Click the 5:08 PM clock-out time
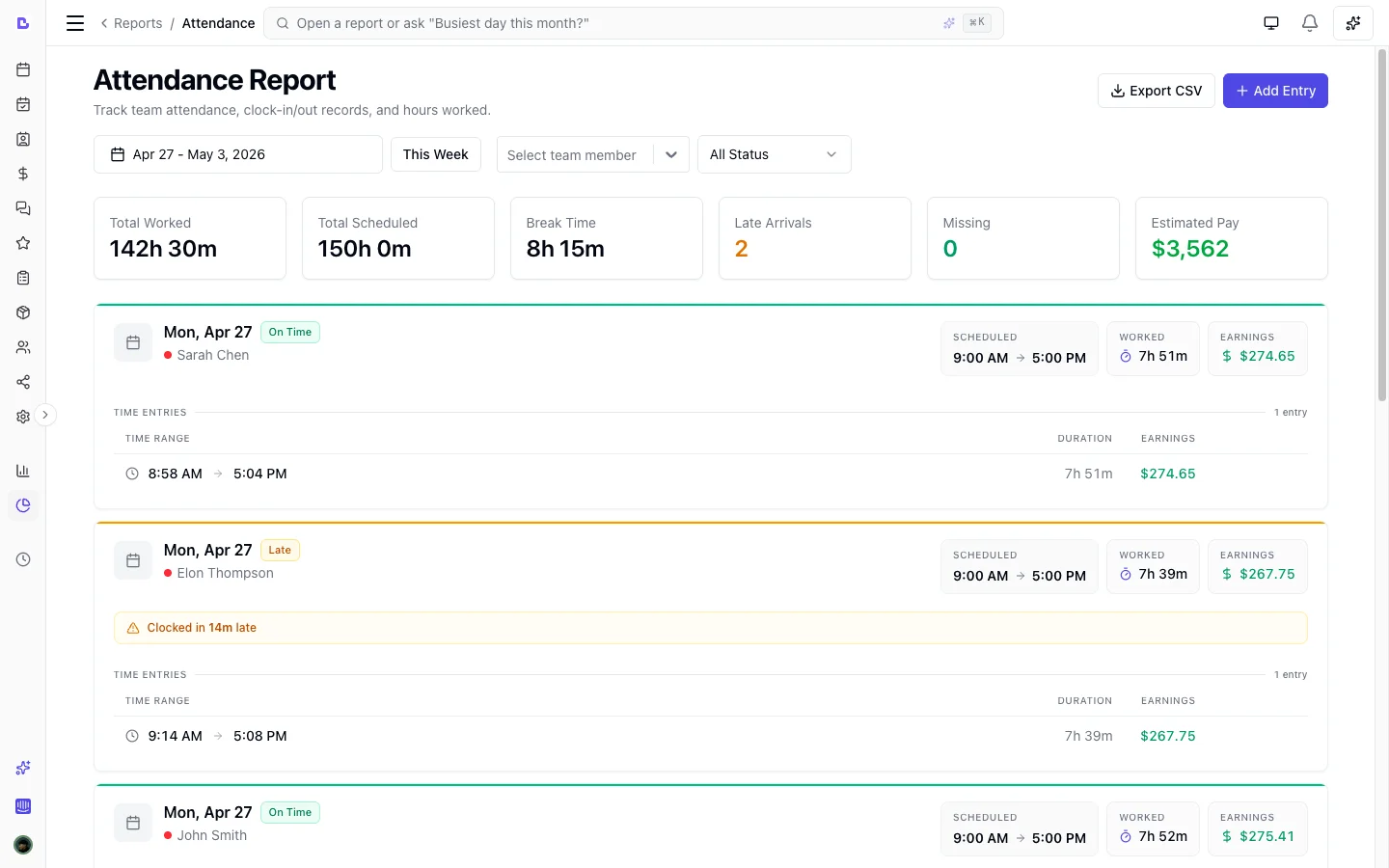The height and width of the screenshot is (868, 1389). [x=260, y=736]
